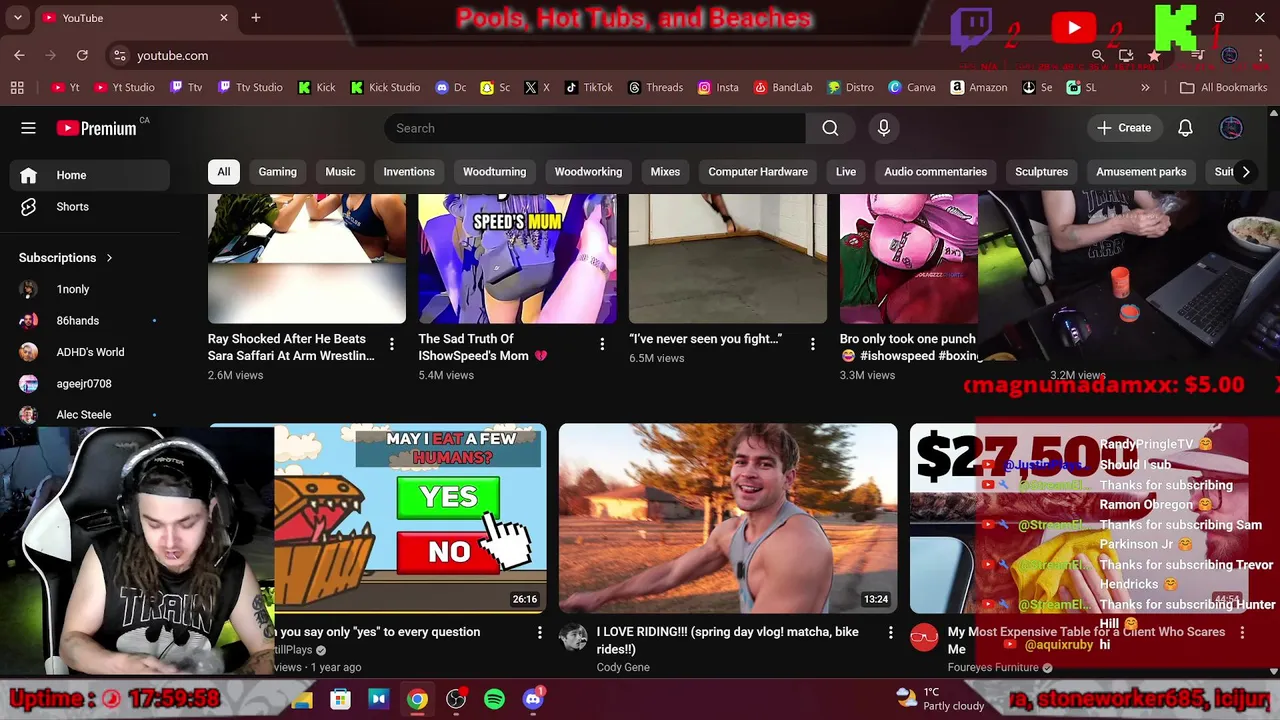1280x720 pixels.
Task: Open the Canva bookmark
Action: (912, 88)
